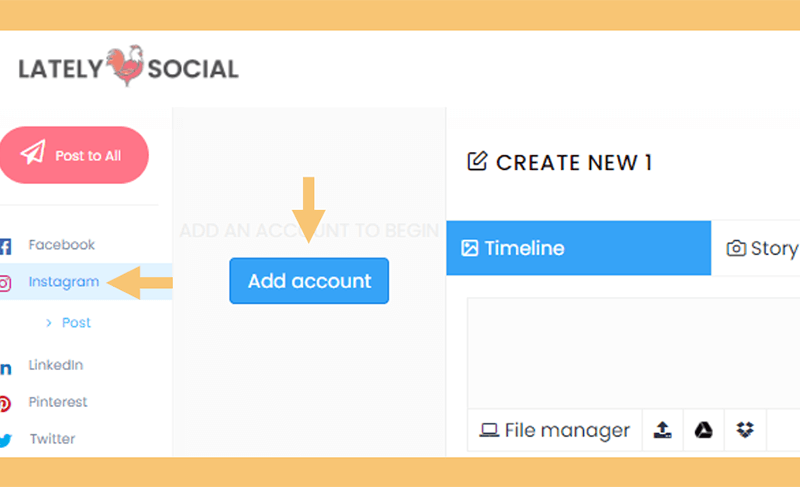Screen dimensions: 800x487
Task: Open the Post link under Instagram
Action: pyautogui.click(x=76, y=323)
